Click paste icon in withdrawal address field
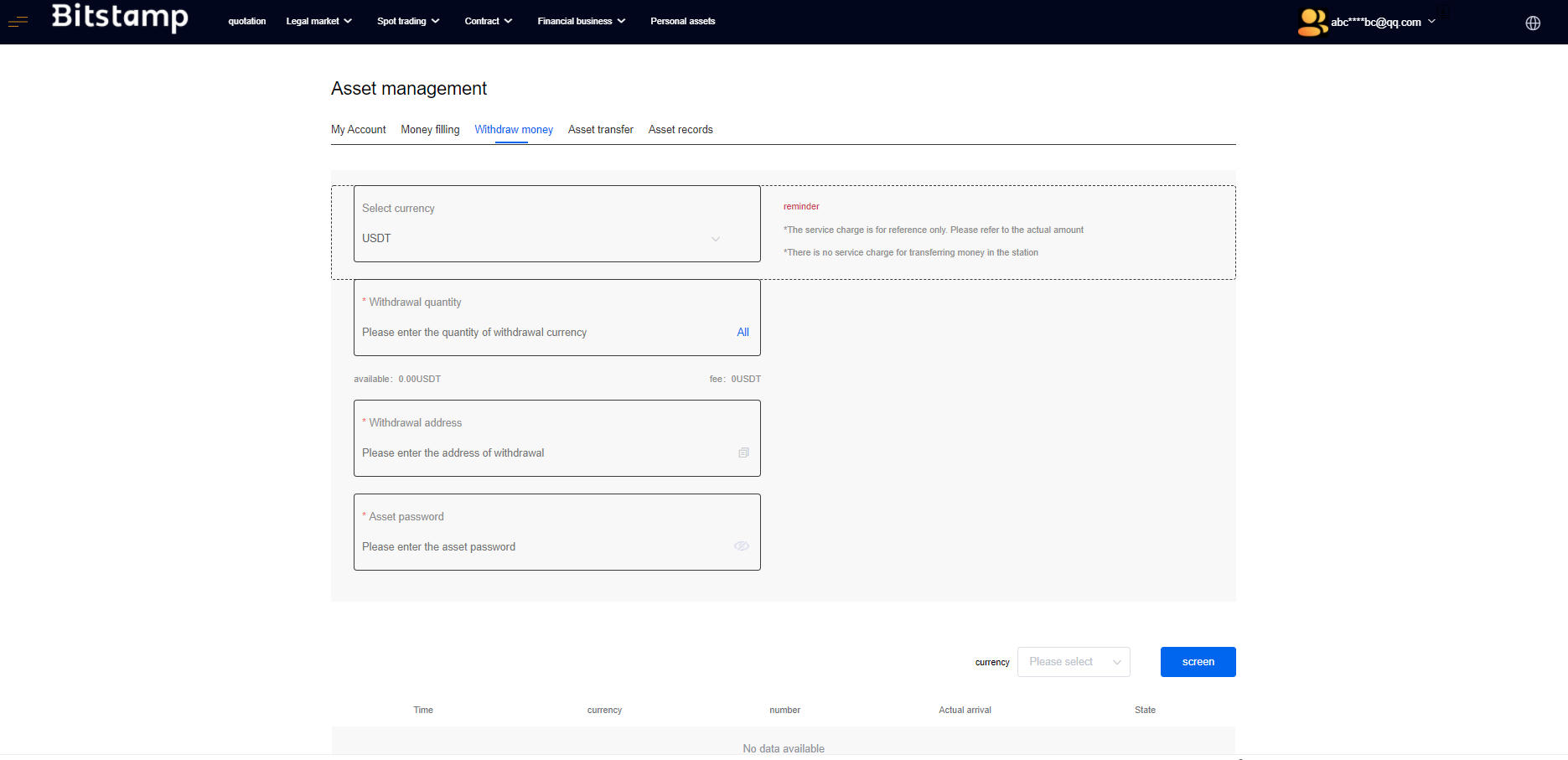1568x760 pixels. tap(743, 452)
